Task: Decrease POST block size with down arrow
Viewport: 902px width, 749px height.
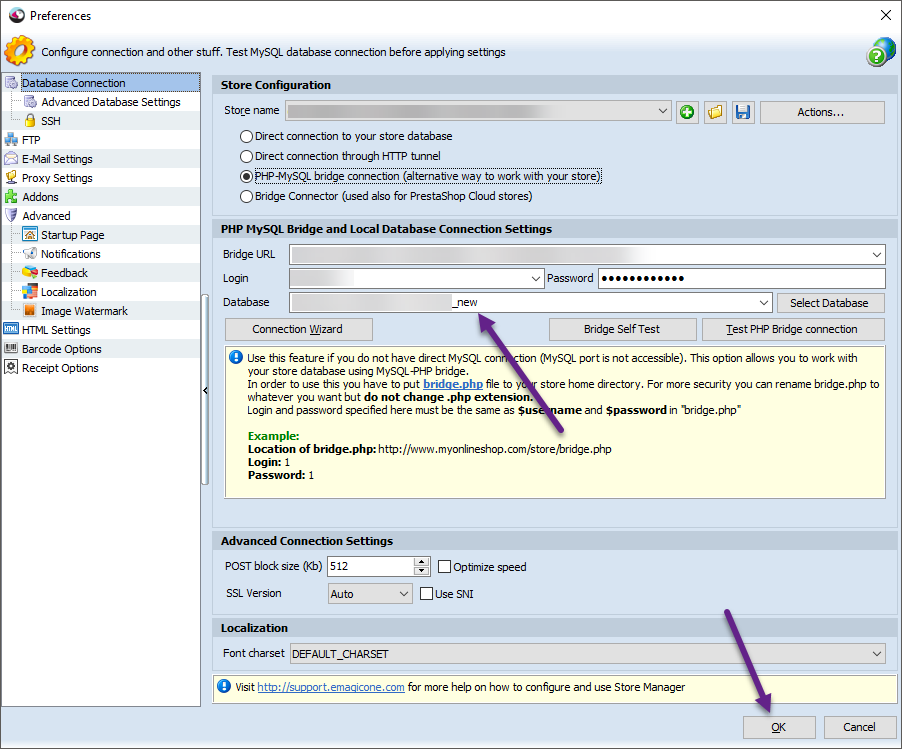Action: 422,571
